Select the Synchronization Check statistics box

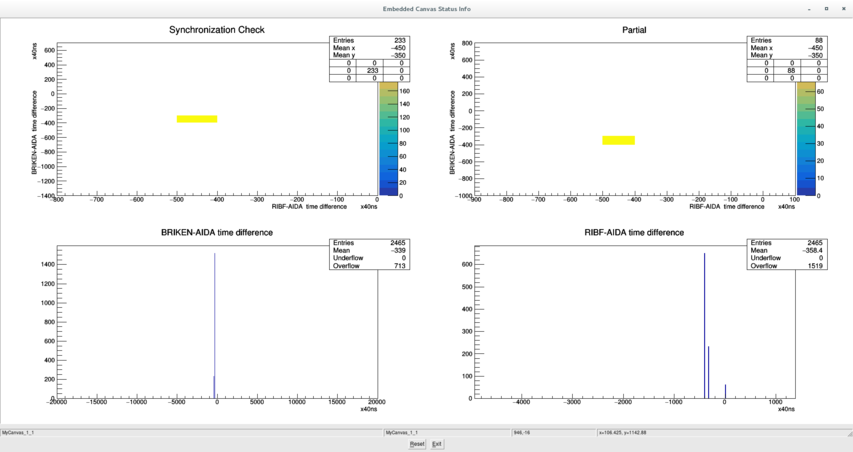[369, 59]
